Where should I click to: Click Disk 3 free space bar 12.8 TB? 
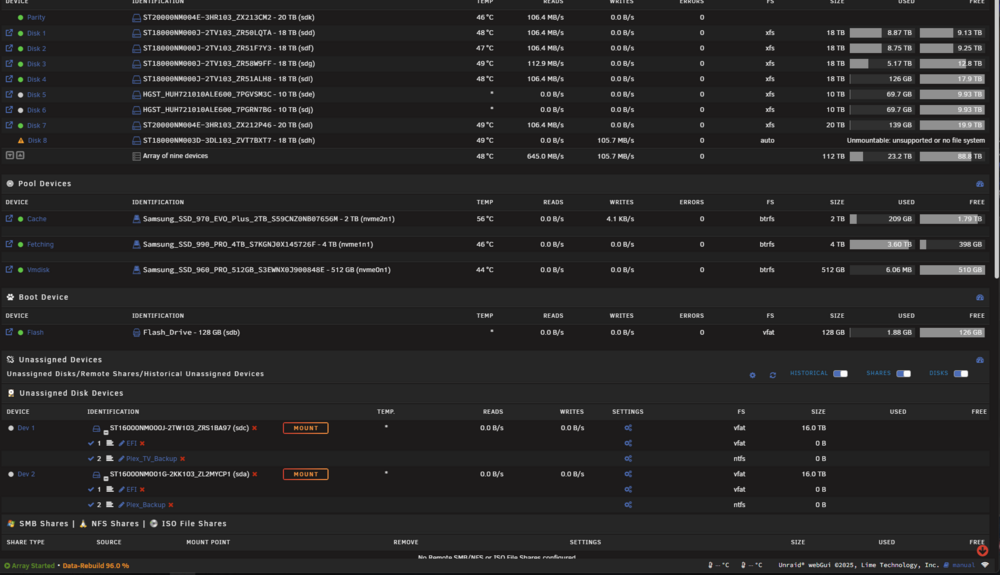[952, 63]
